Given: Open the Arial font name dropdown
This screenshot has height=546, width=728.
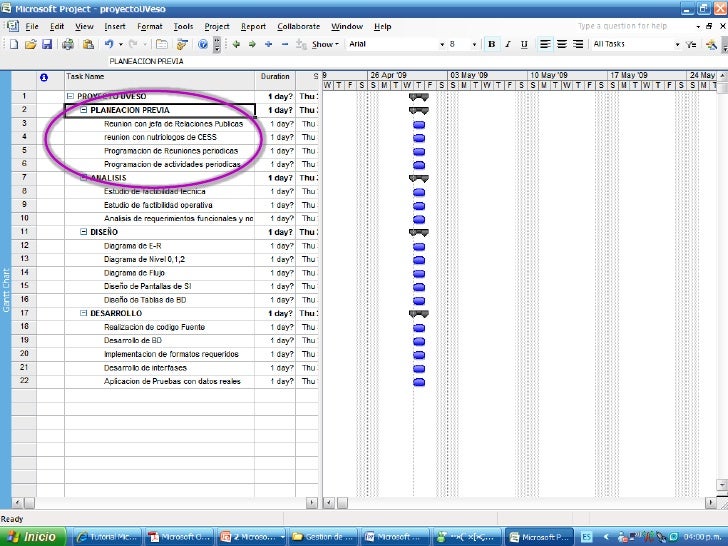Looking at the screenshot, I should (x=442, y=45).
